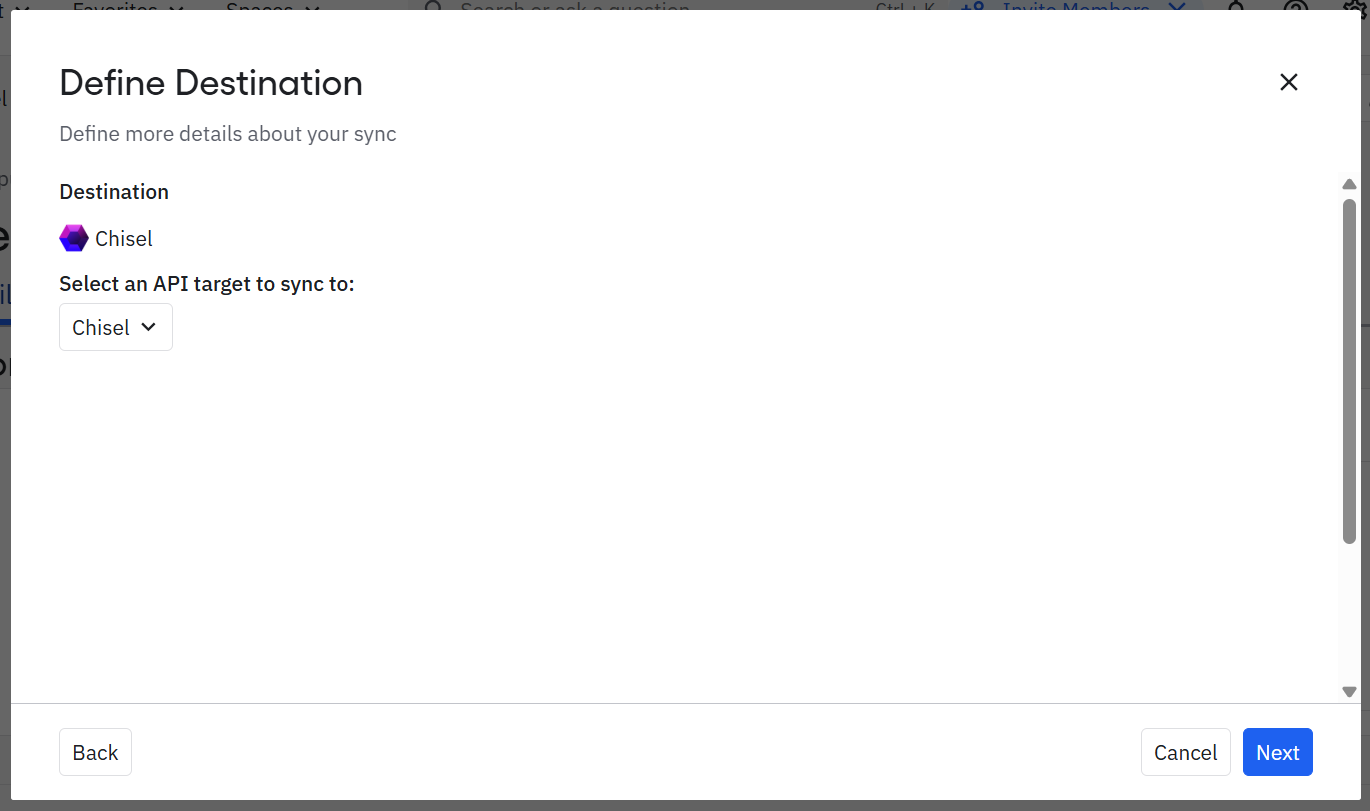The width and height of the screenshot is (1370, 811).
Task: Click the 'Destination' heading text
Action: [x=114, y=191]
